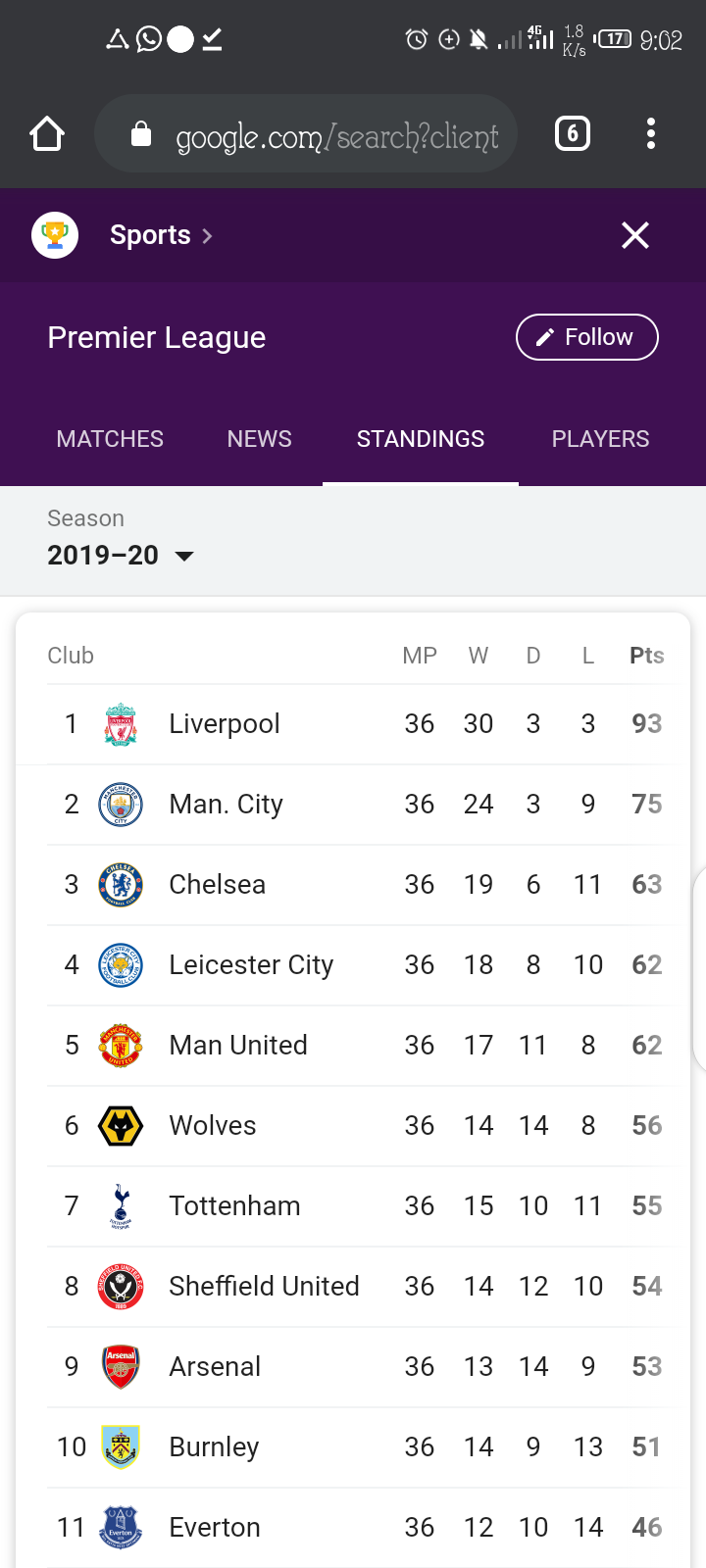
Task: Open the browser three-dot menu
Action: (x=650, y=133)
